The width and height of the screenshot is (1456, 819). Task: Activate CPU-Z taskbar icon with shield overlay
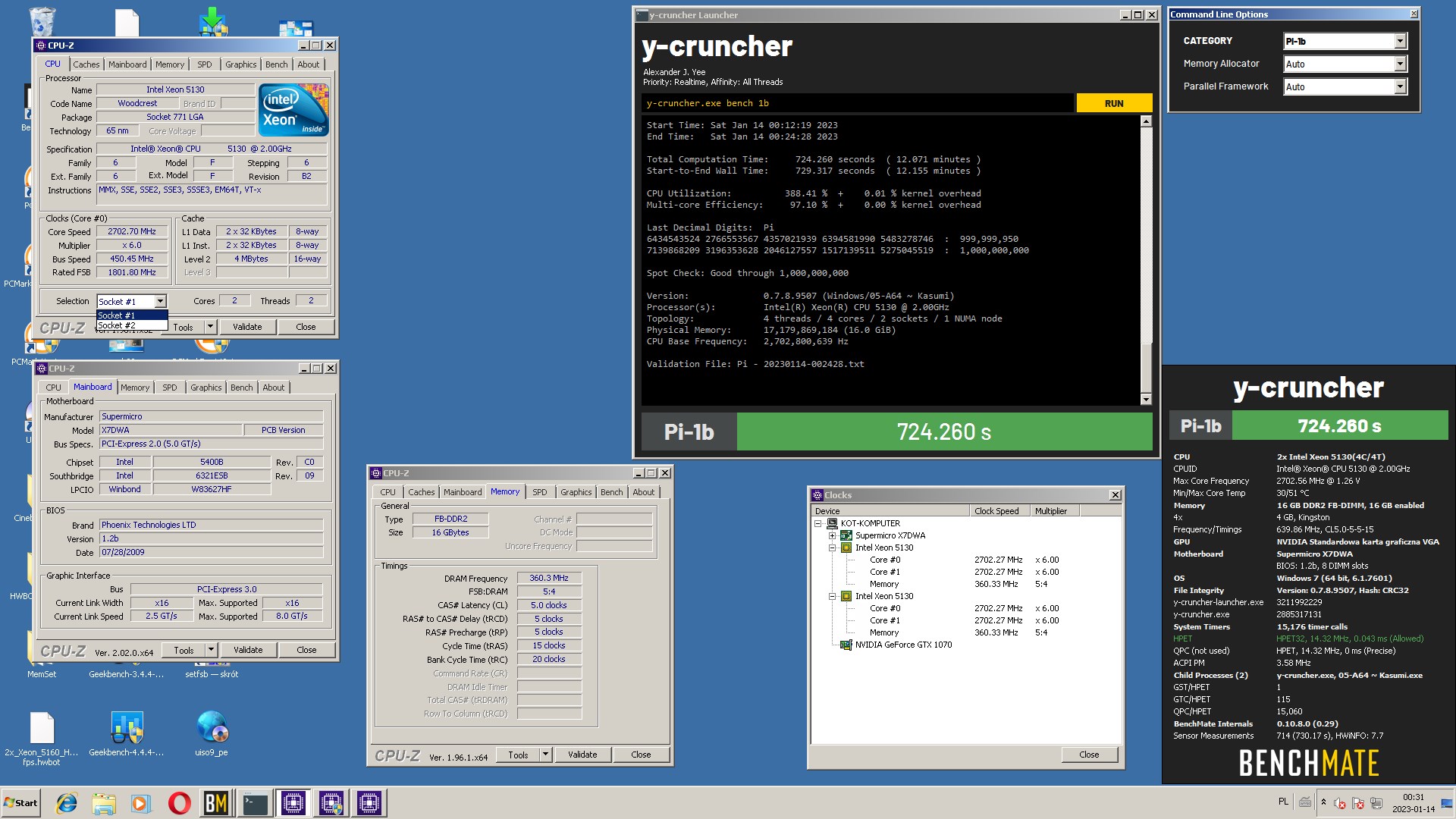[331, 803]
